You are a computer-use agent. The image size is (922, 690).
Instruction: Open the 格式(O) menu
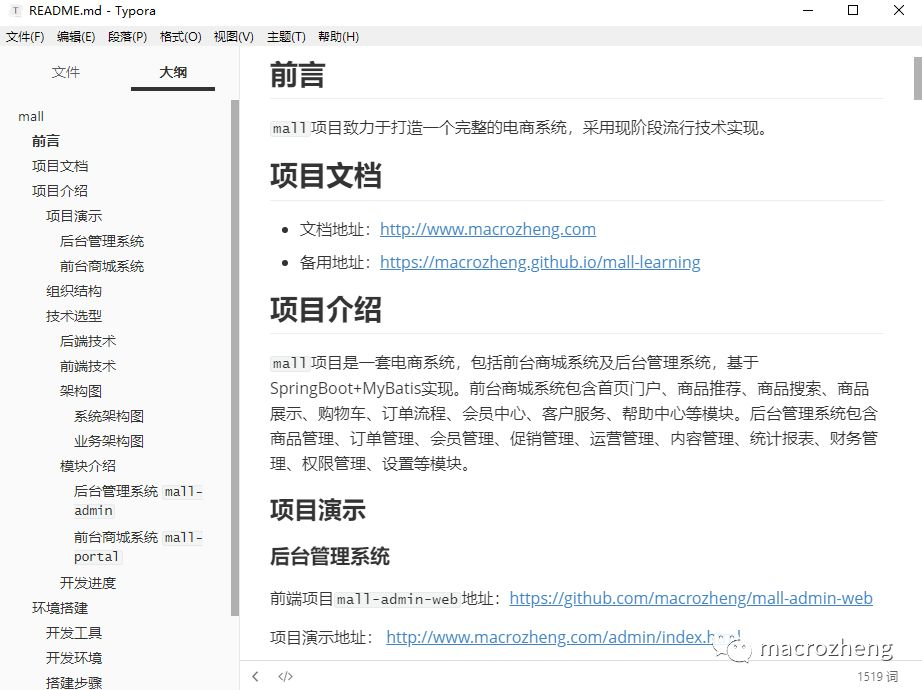(x=181, y=36)
